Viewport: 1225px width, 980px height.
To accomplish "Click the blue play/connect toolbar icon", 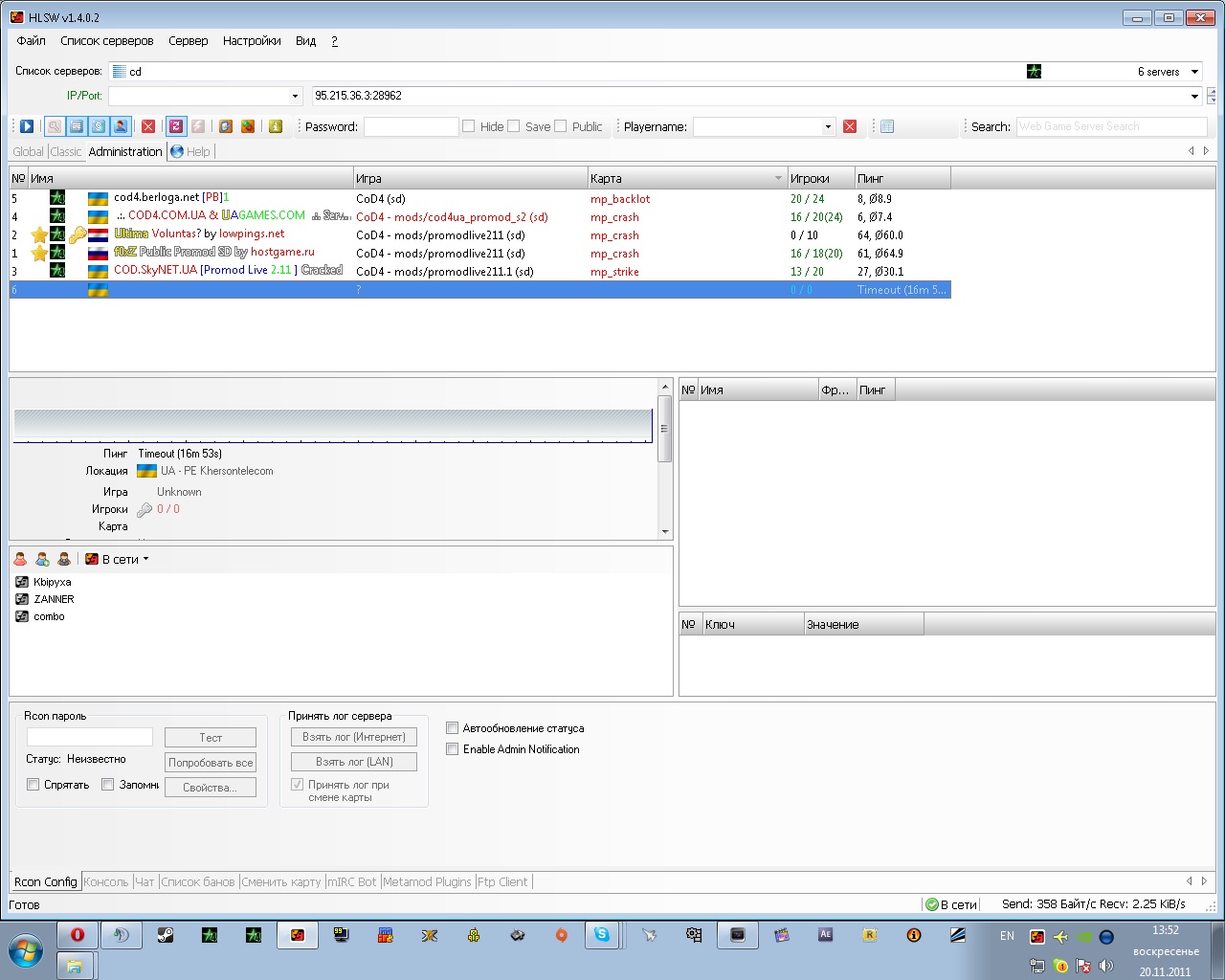I will point(27,126).
